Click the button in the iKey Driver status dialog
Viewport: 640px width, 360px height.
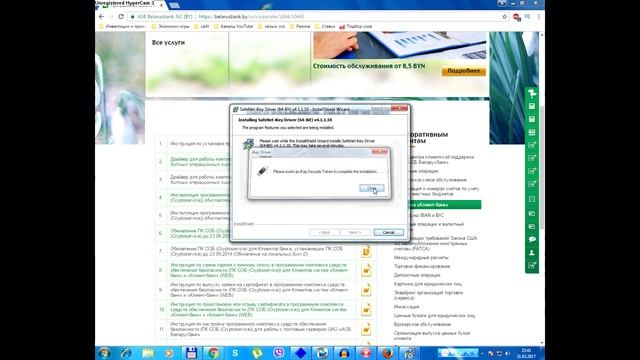(x=371, y=188)
